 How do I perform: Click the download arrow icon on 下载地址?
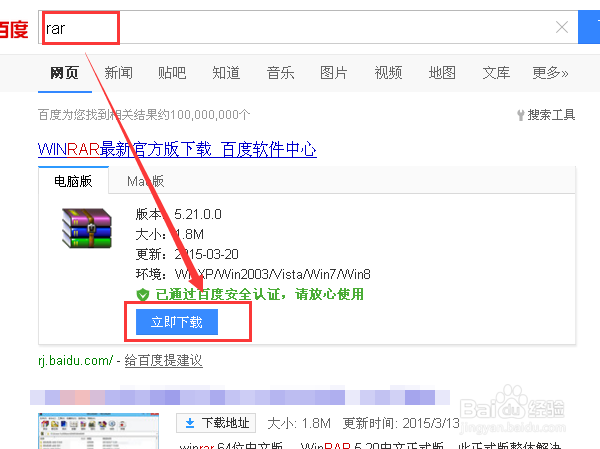click(189, 423)
